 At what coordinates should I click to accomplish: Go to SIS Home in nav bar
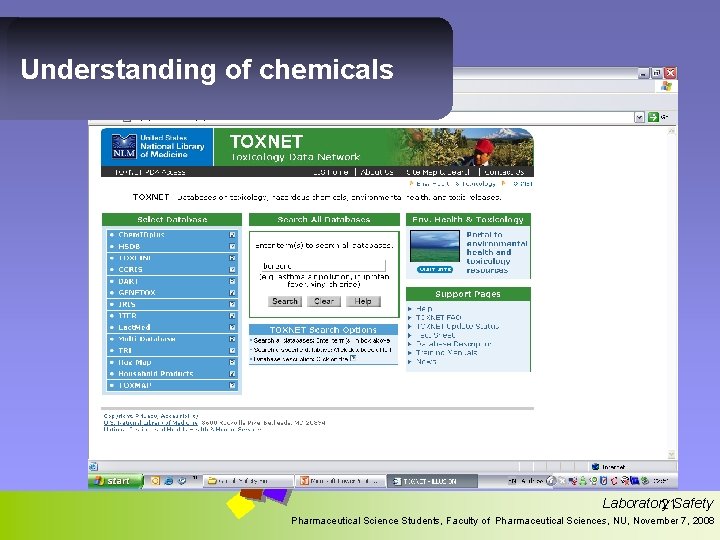[331, 172]
